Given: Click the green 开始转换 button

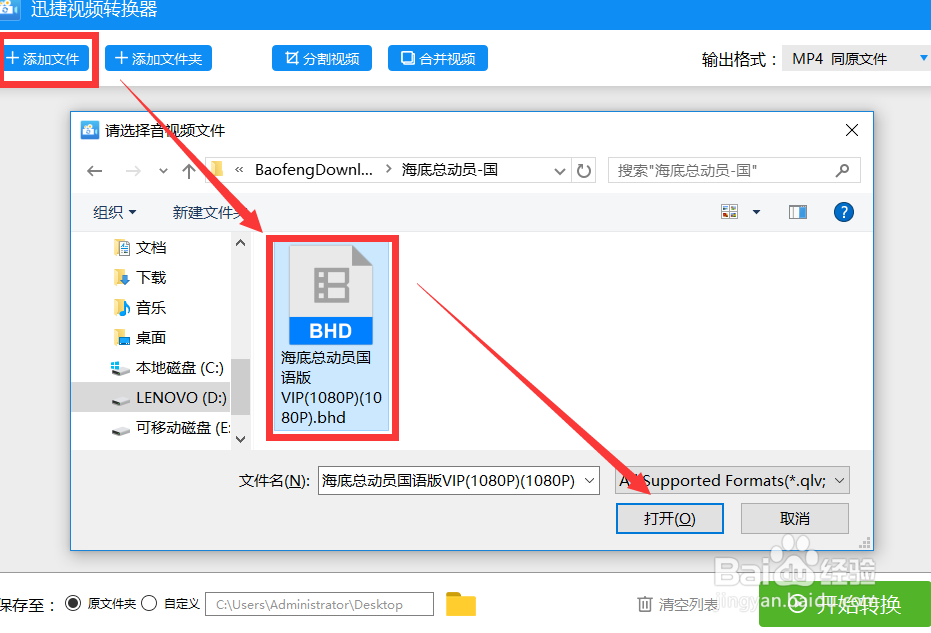Looking at the screenshot, I should (845, 604).
